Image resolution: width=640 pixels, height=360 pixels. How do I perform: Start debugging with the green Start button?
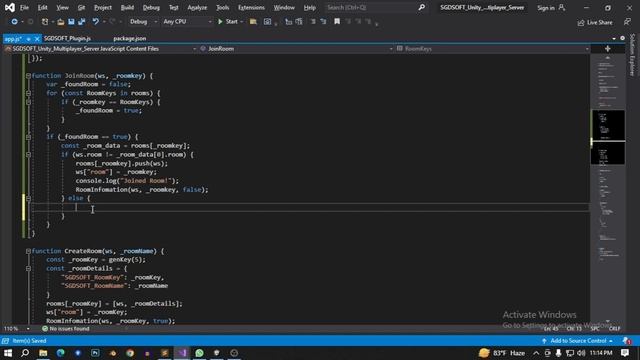pos(228,22)
